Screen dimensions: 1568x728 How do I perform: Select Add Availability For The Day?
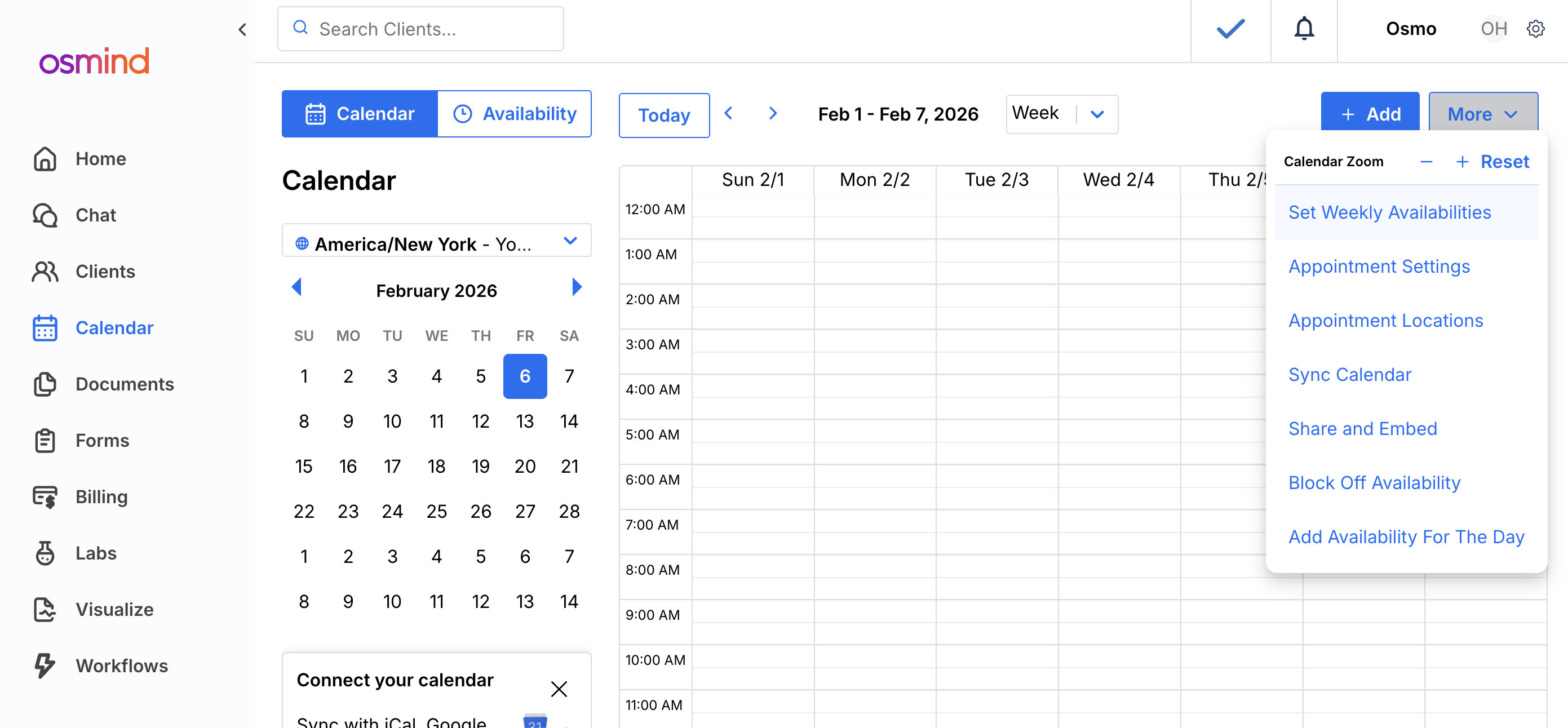pos(1406,537)
